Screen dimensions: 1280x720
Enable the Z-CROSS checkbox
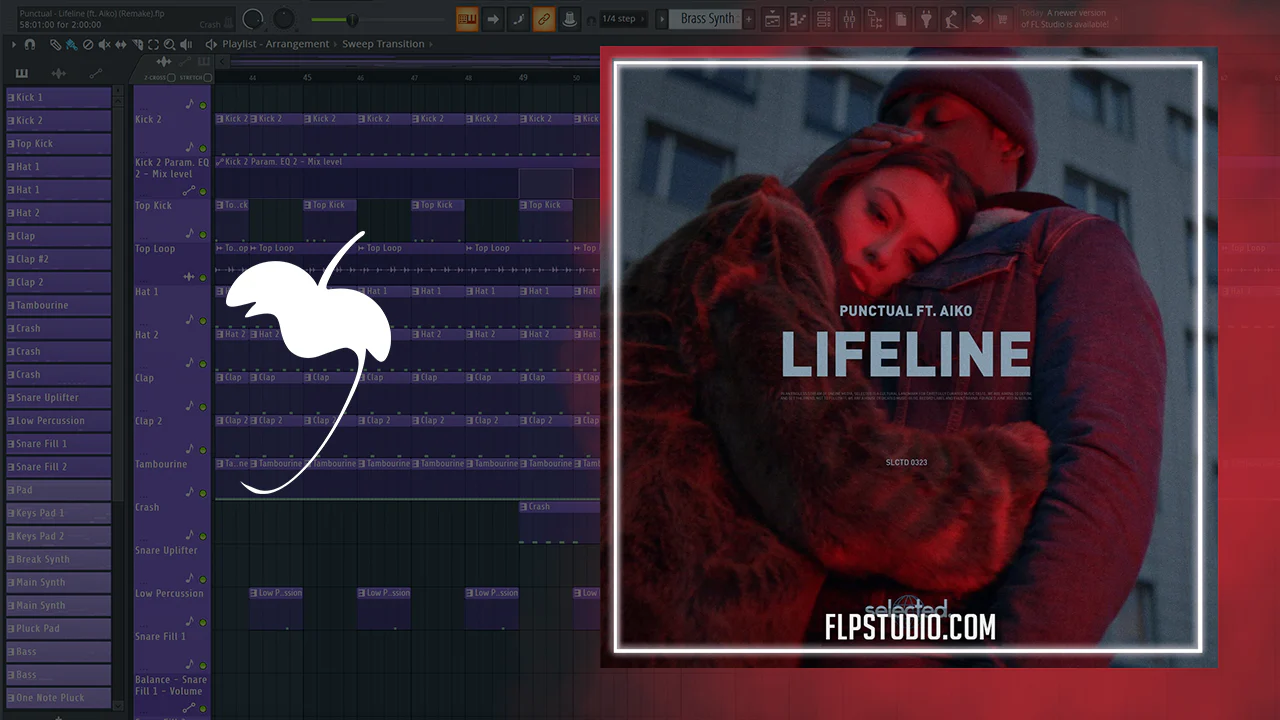[x=172, y=77]
